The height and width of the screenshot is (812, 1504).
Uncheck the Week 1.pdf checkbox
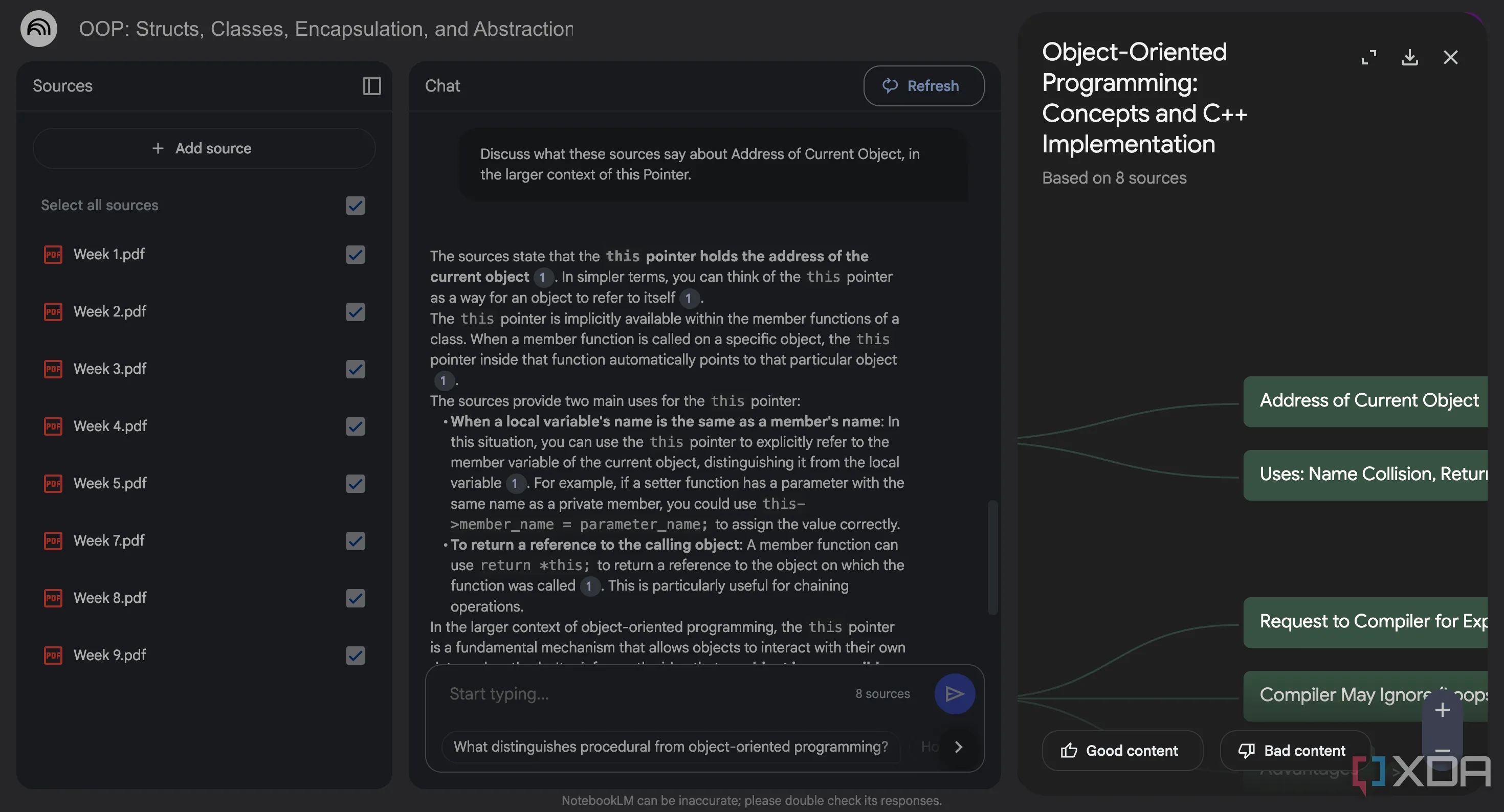click(x=355, y=255)
